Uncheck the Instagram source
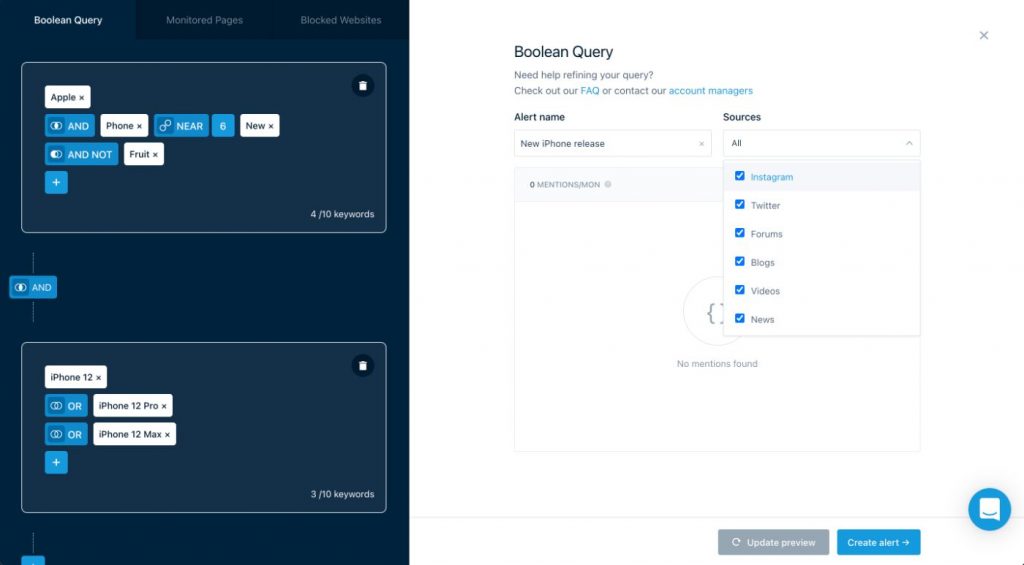 pos(739,176)
